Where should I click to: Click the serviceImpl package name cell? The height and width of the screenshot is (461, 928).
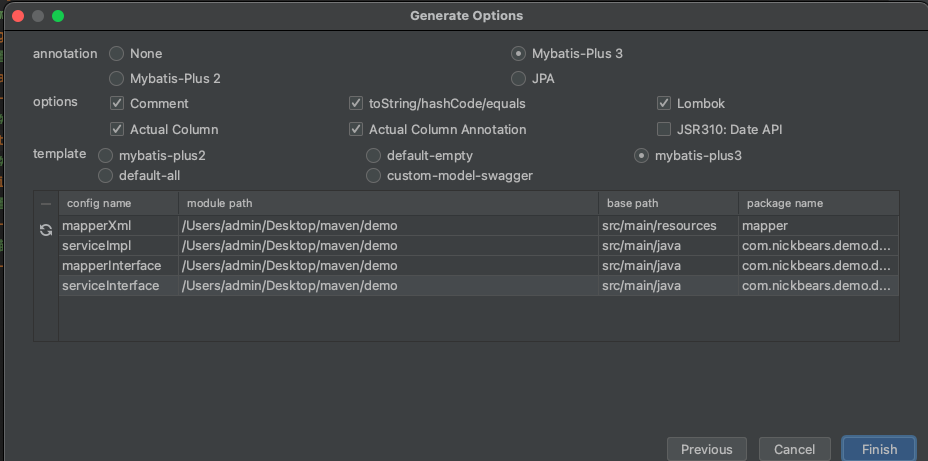pyautogui.click(x=819, y=246)
